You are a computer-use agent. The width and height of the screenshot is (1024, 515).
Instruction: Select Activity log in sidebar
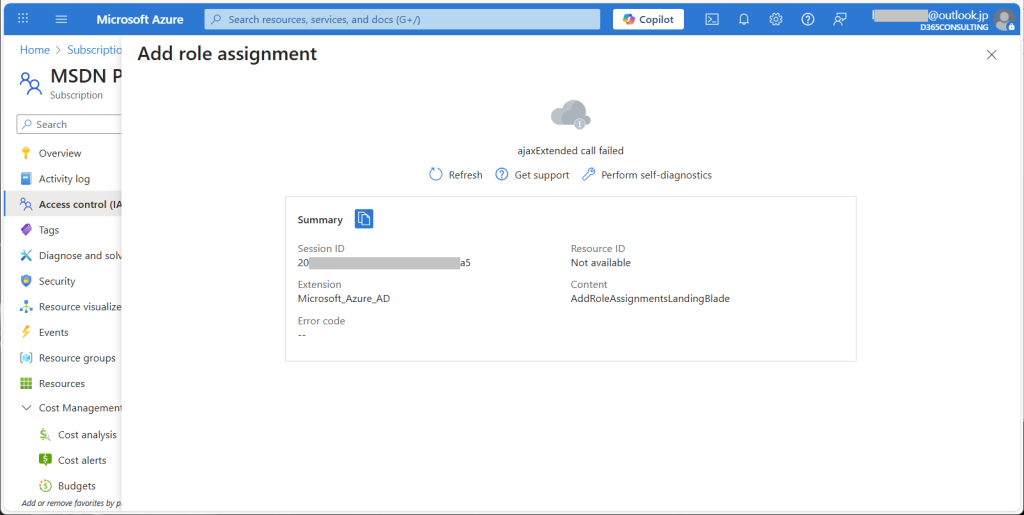click(64, 179)
